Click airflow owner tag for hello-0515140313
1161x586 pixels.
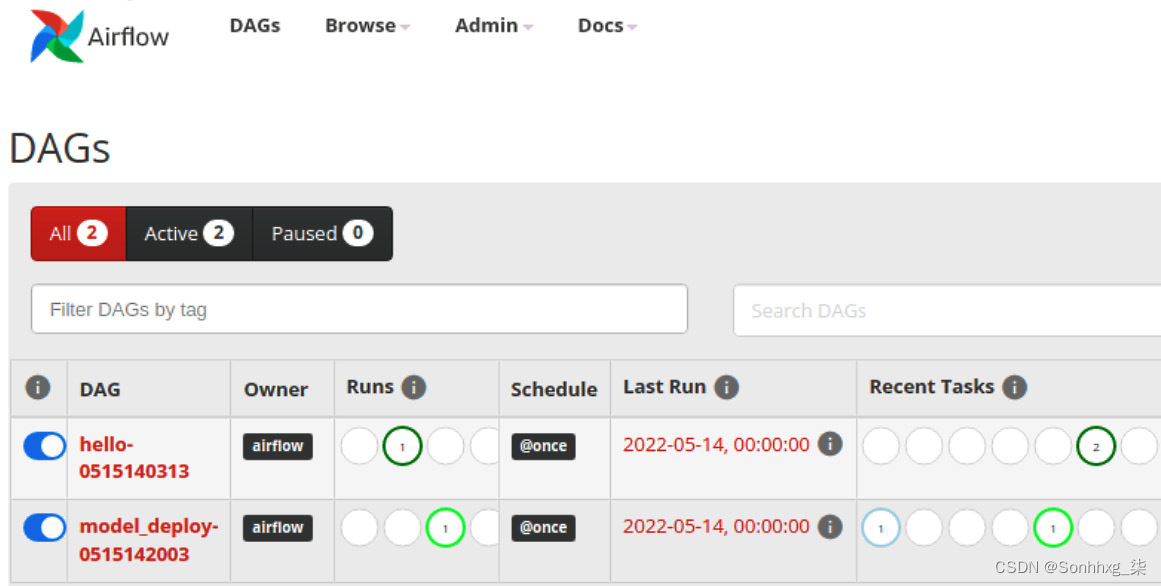(278, 446)
